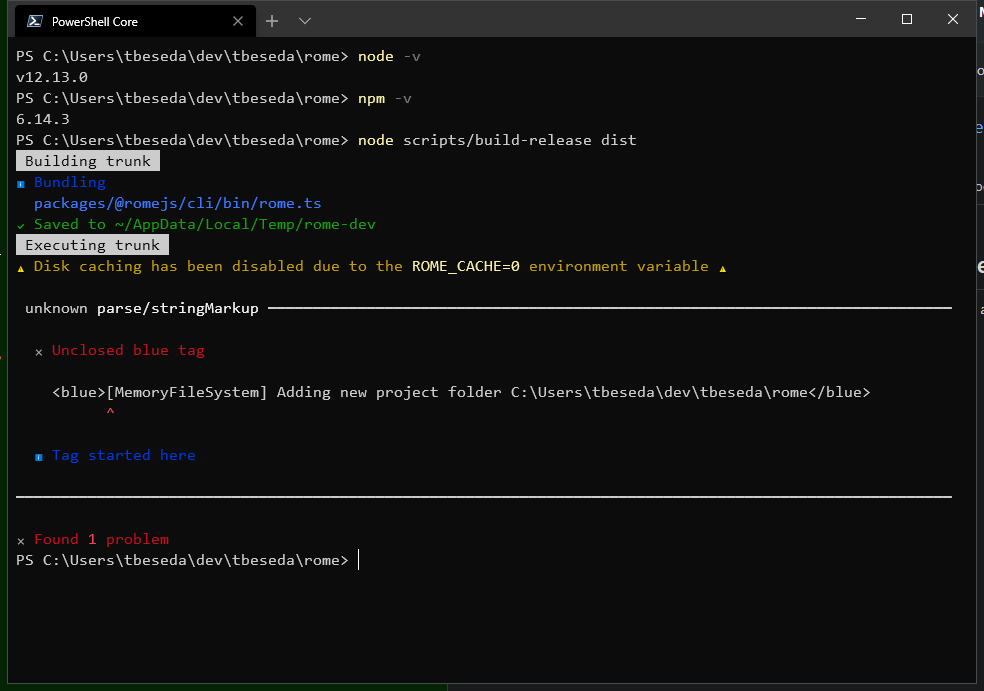984x691 pixels.
Task: Click the ~/AppData/Local/Temp/rome-dev saved path
Action: coord(245,224)
